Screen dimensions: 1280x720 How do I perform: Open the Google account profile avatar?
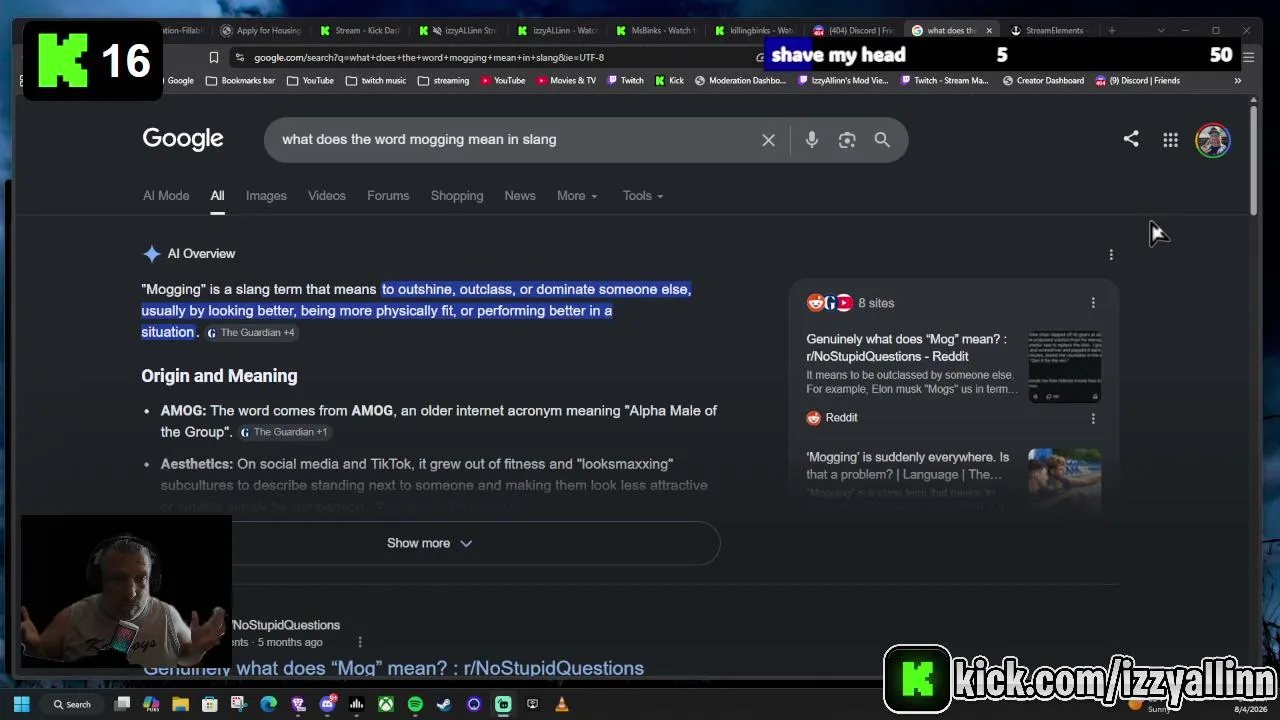[x=1212, y=140]
